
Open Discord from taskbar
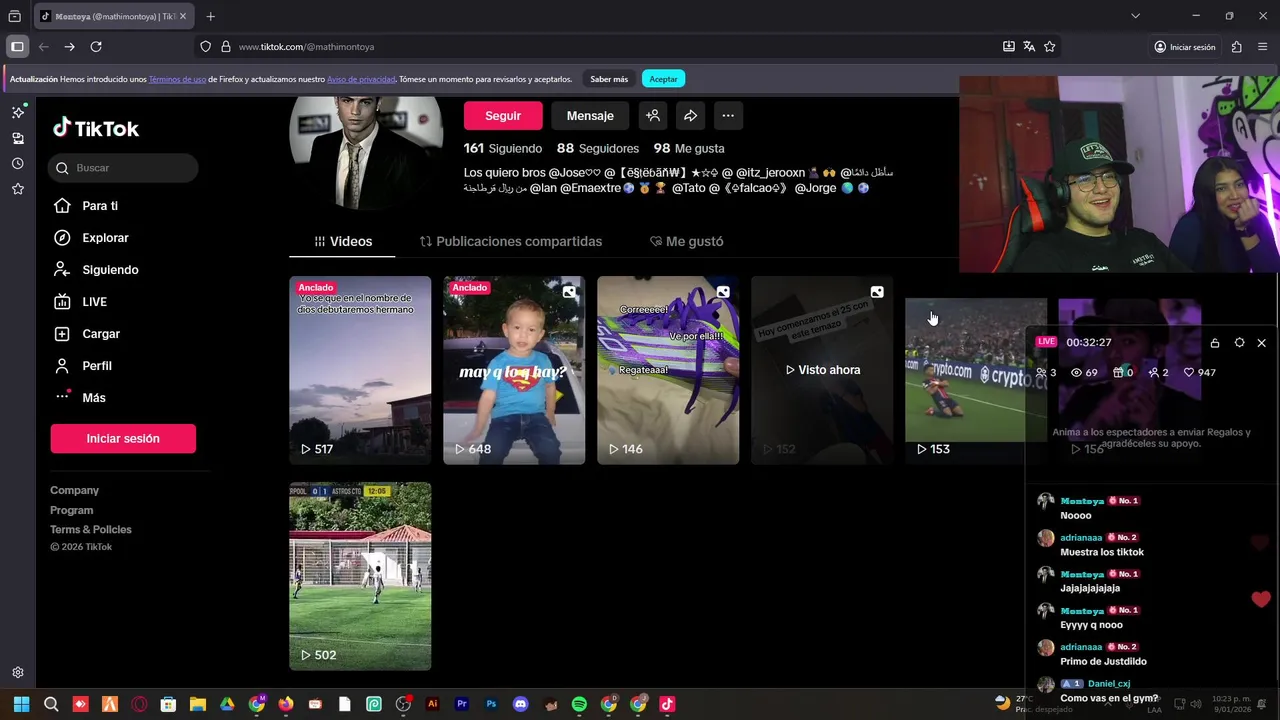click(x=520, y=704)
